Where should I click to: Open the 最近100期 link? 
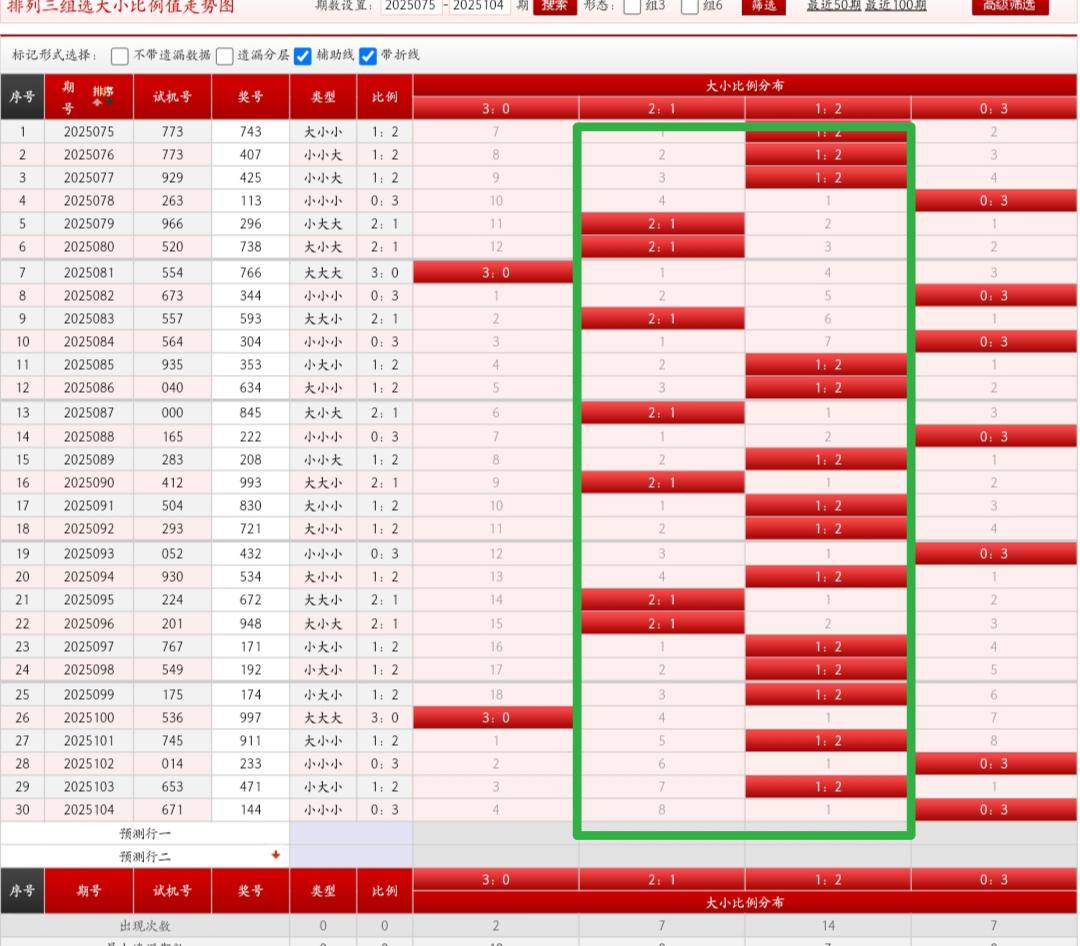[x=895, y=6]
